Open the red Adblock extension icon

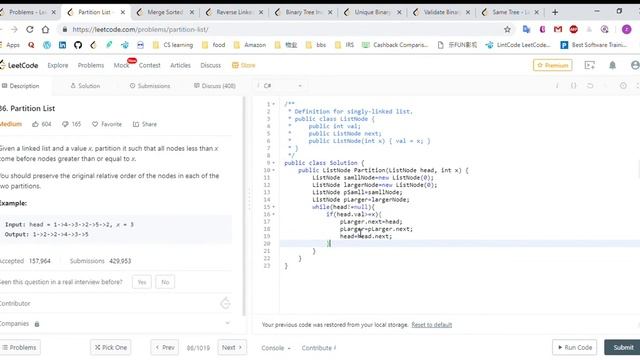(x=573, y=29)
